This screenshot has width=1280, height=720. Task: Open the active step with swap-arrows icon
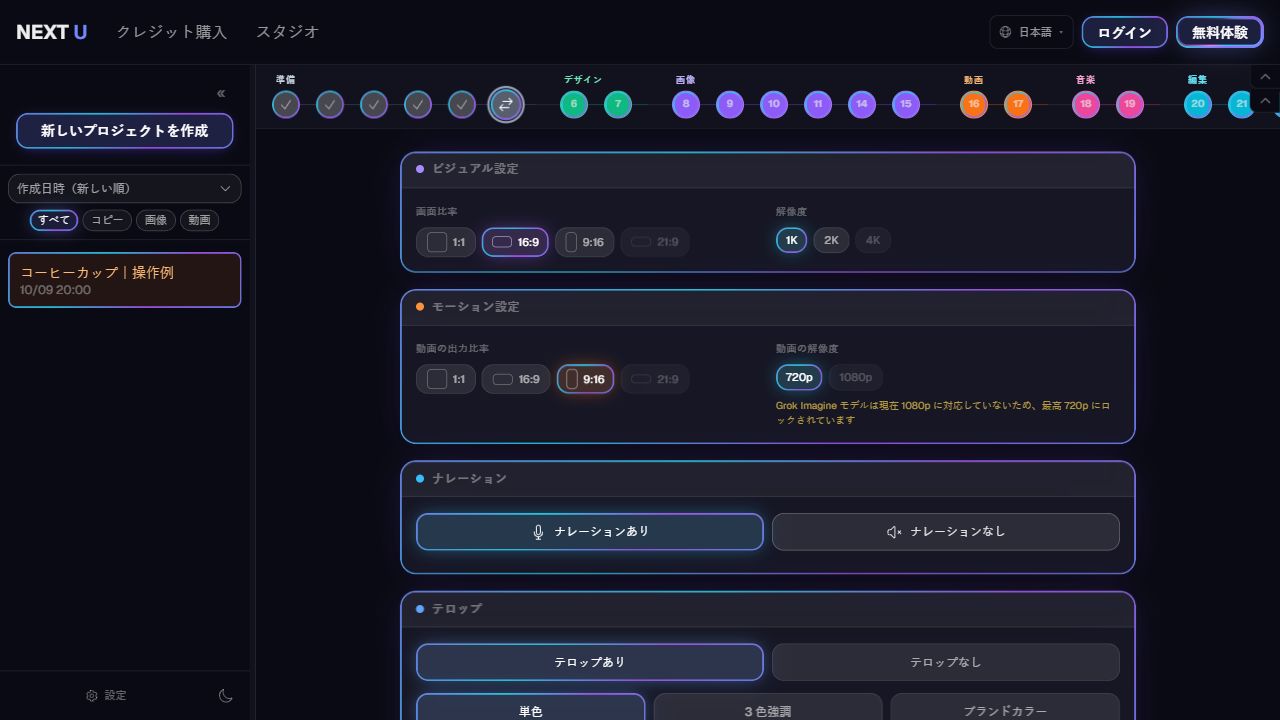(506, 104)
